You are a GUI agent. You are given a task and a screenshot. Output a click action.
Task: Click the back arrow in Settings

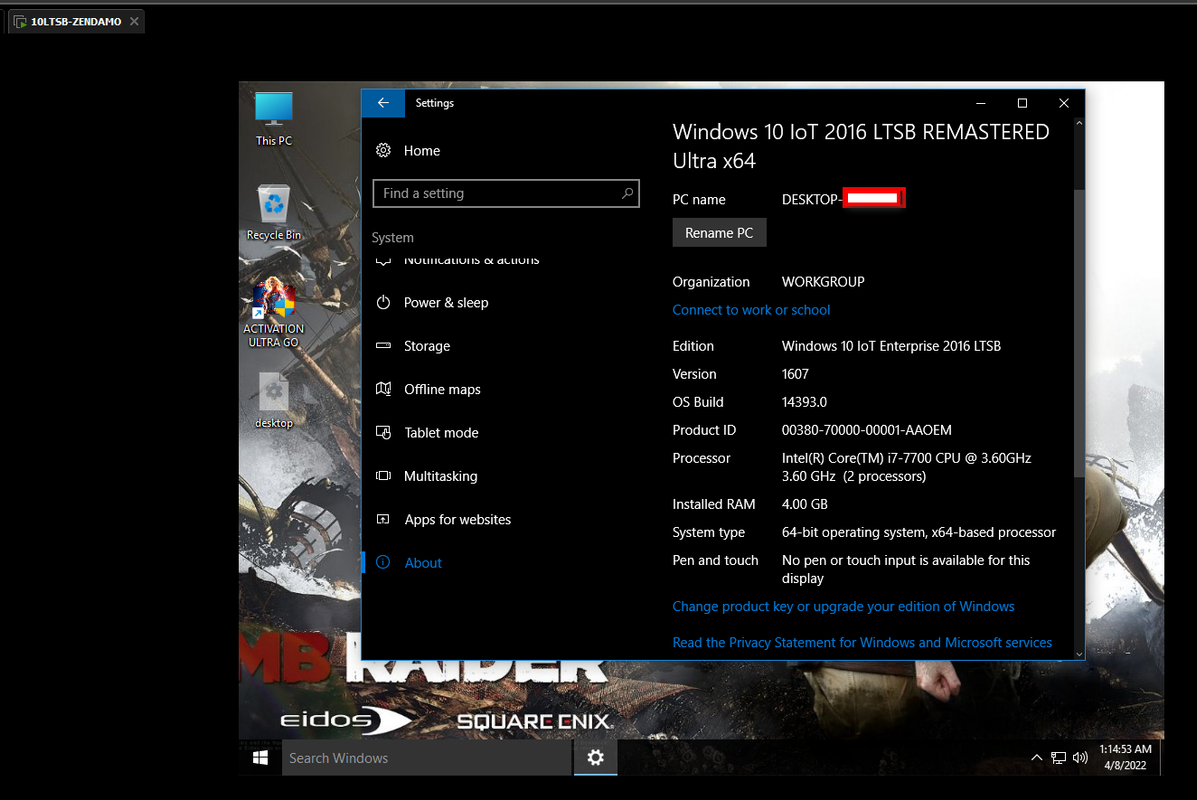383,103
